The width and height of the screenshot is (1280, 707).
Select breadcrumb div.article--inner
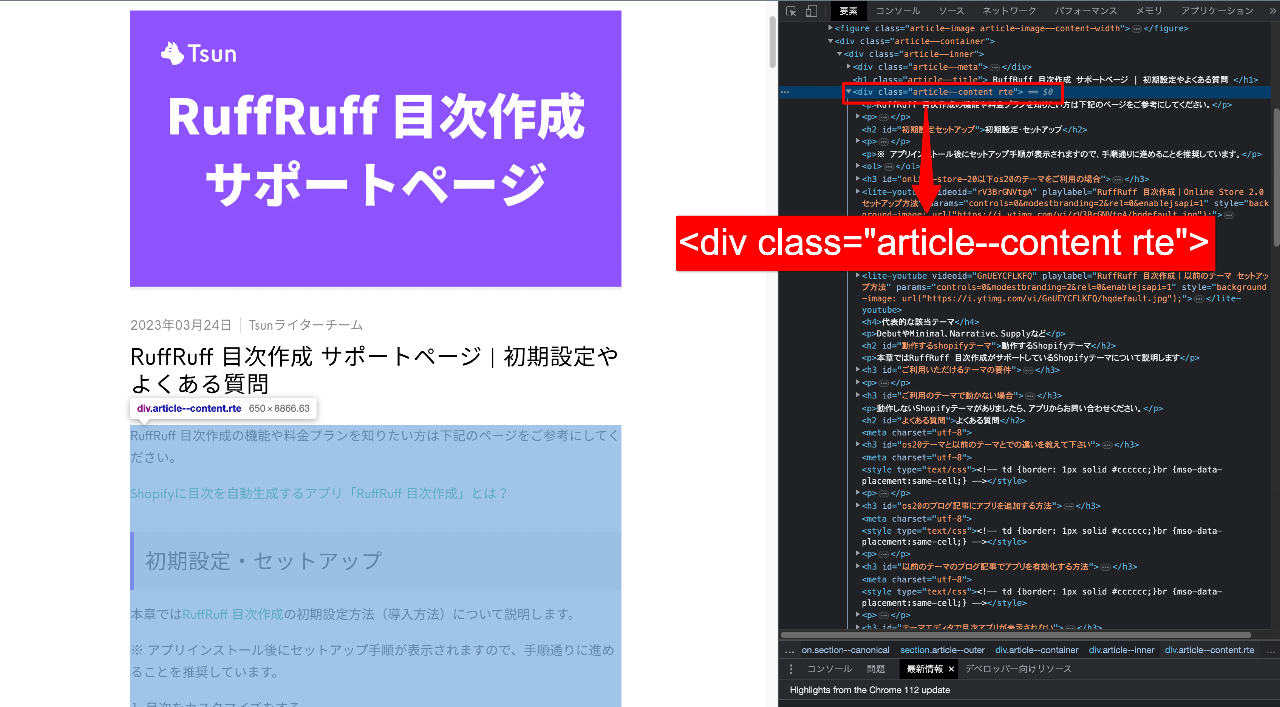click(x=1122, y=650)
